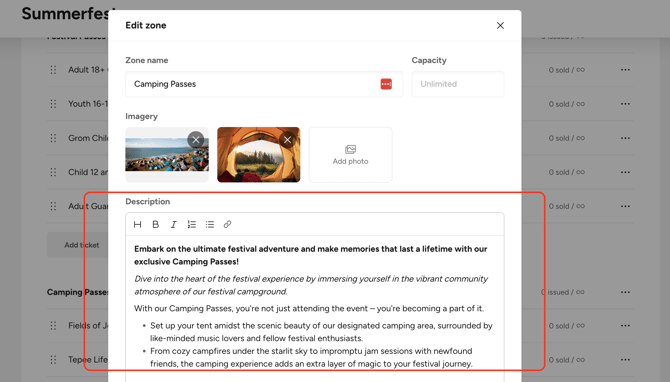Click Add ticket button in background page
The height and width of the screenshot is (382, 670).
click(x=78, y=245)
